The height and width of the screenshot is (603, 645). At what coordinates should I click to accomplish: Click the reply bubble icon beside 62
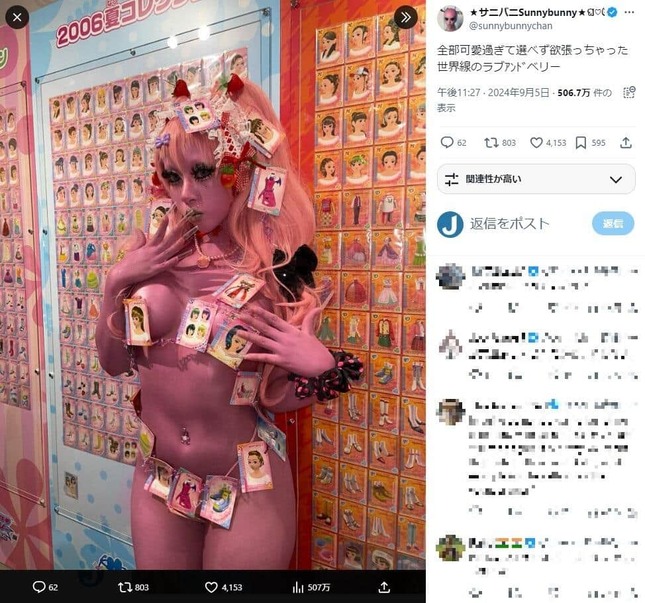[x=447, y=142]
